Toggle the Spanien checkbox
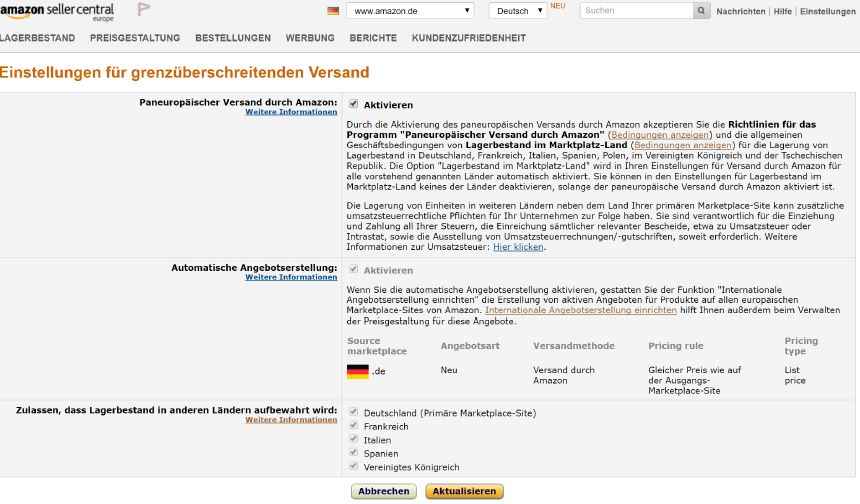The image size is (860, 504). (x=354, y=452)
